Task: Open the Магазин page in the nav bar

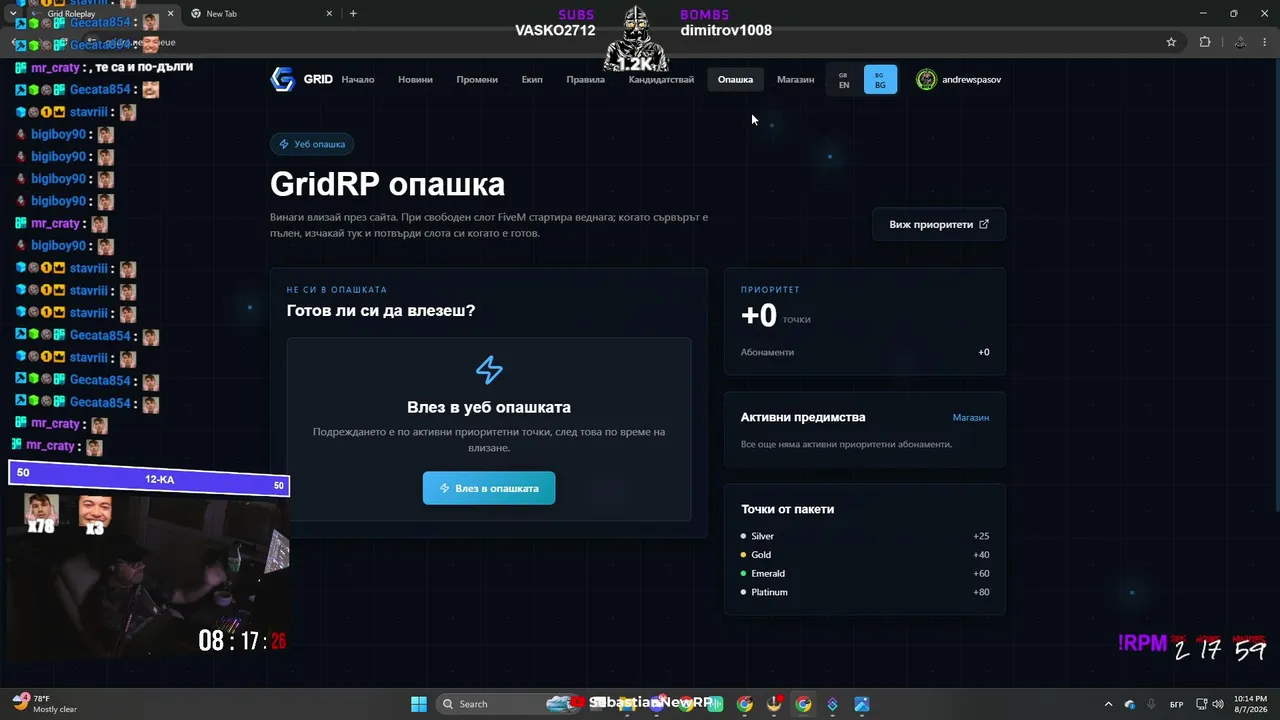Action: [x=795, y=79]
